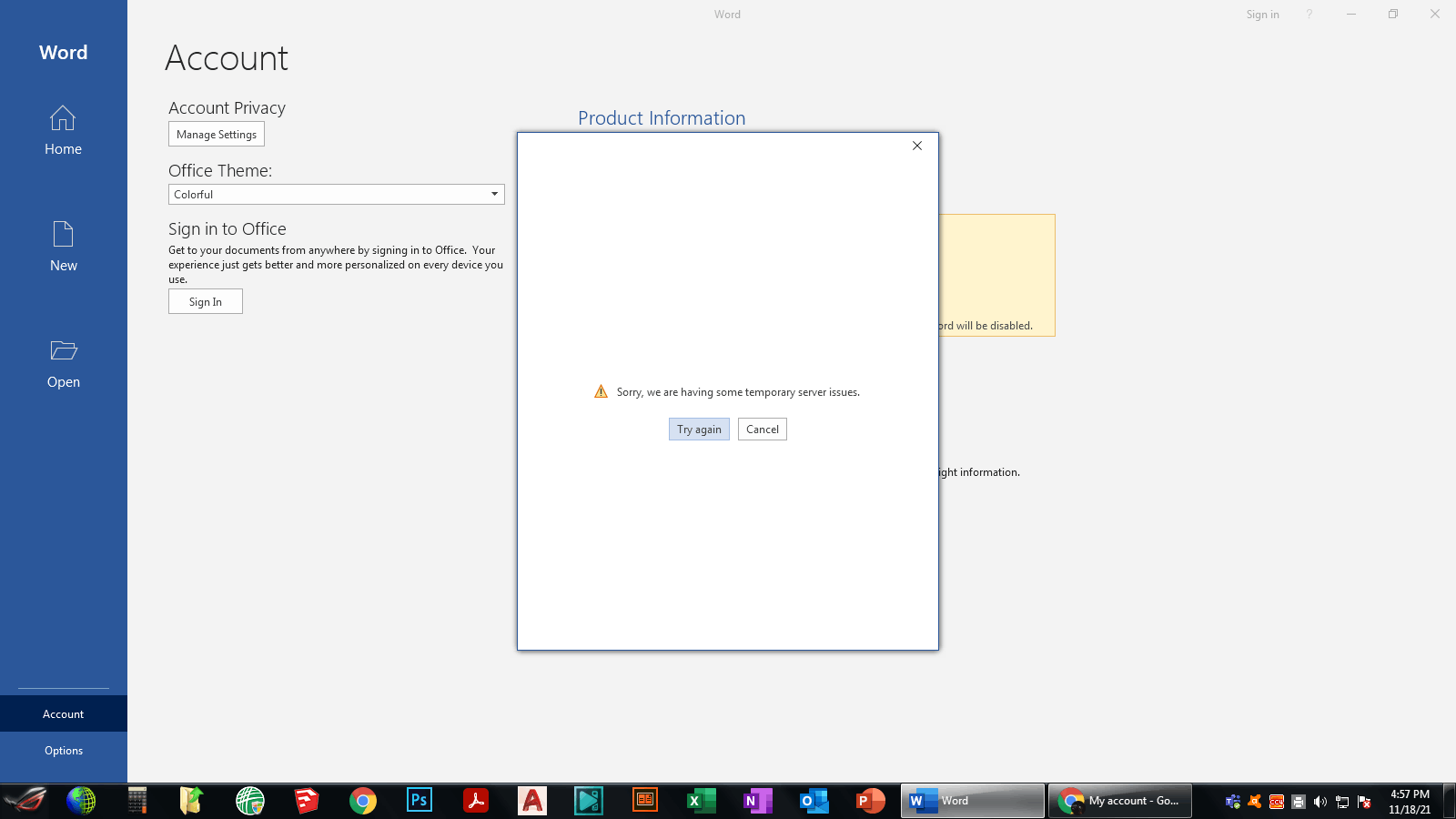Open the green globe shield taskbar icon
This screenshot has width=1456, height=819.
pos(250,801)
